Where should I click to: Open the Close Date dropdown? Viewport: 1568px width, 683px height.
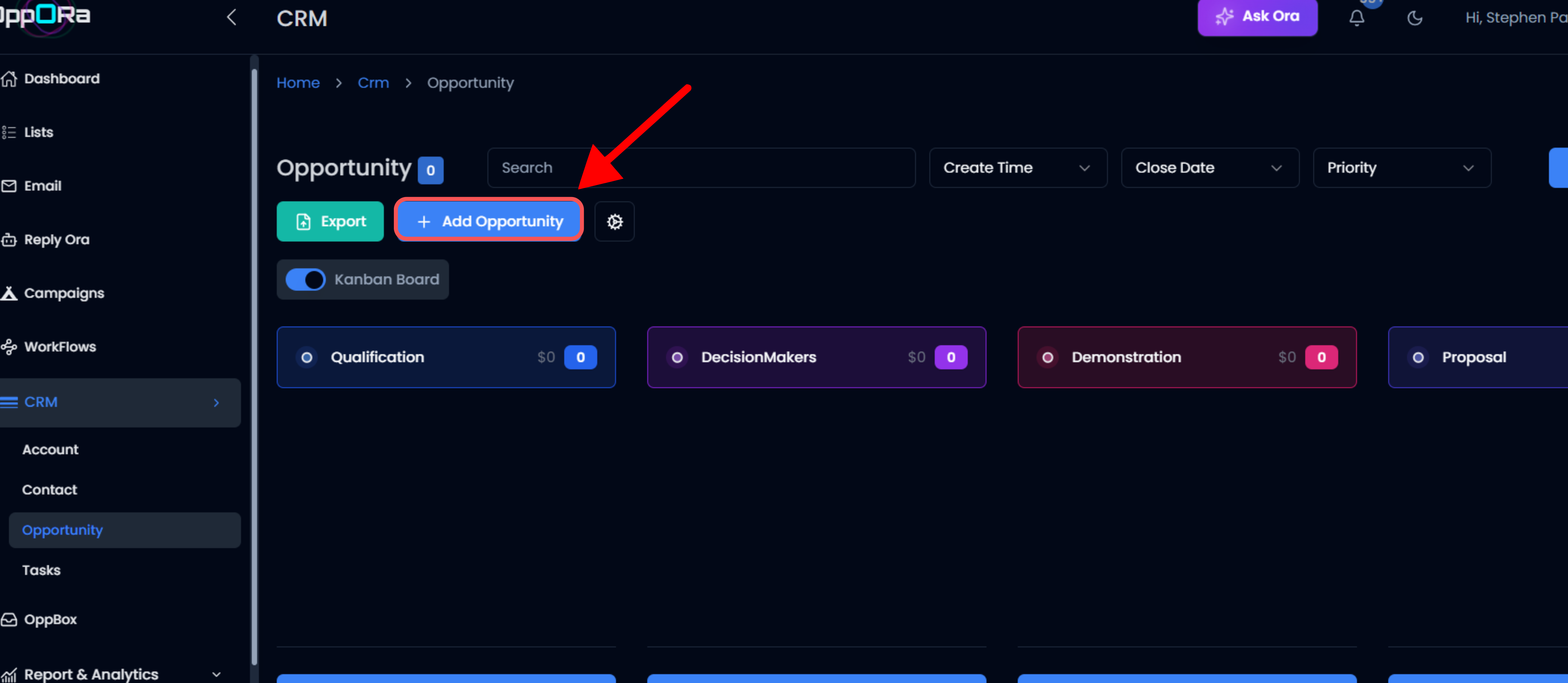[x=1209, y=167]
